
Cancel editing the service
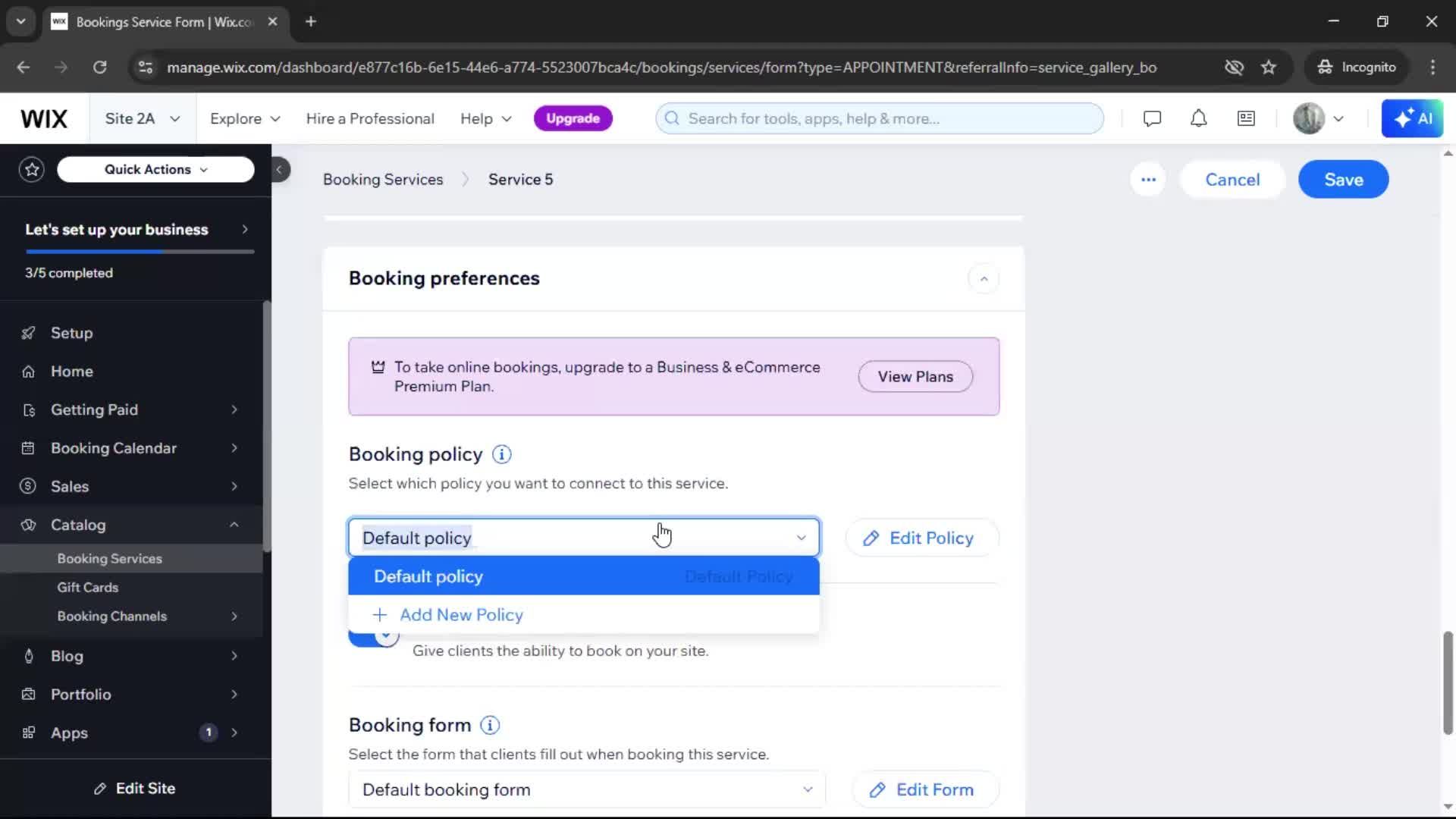[x=1232, y=180]
